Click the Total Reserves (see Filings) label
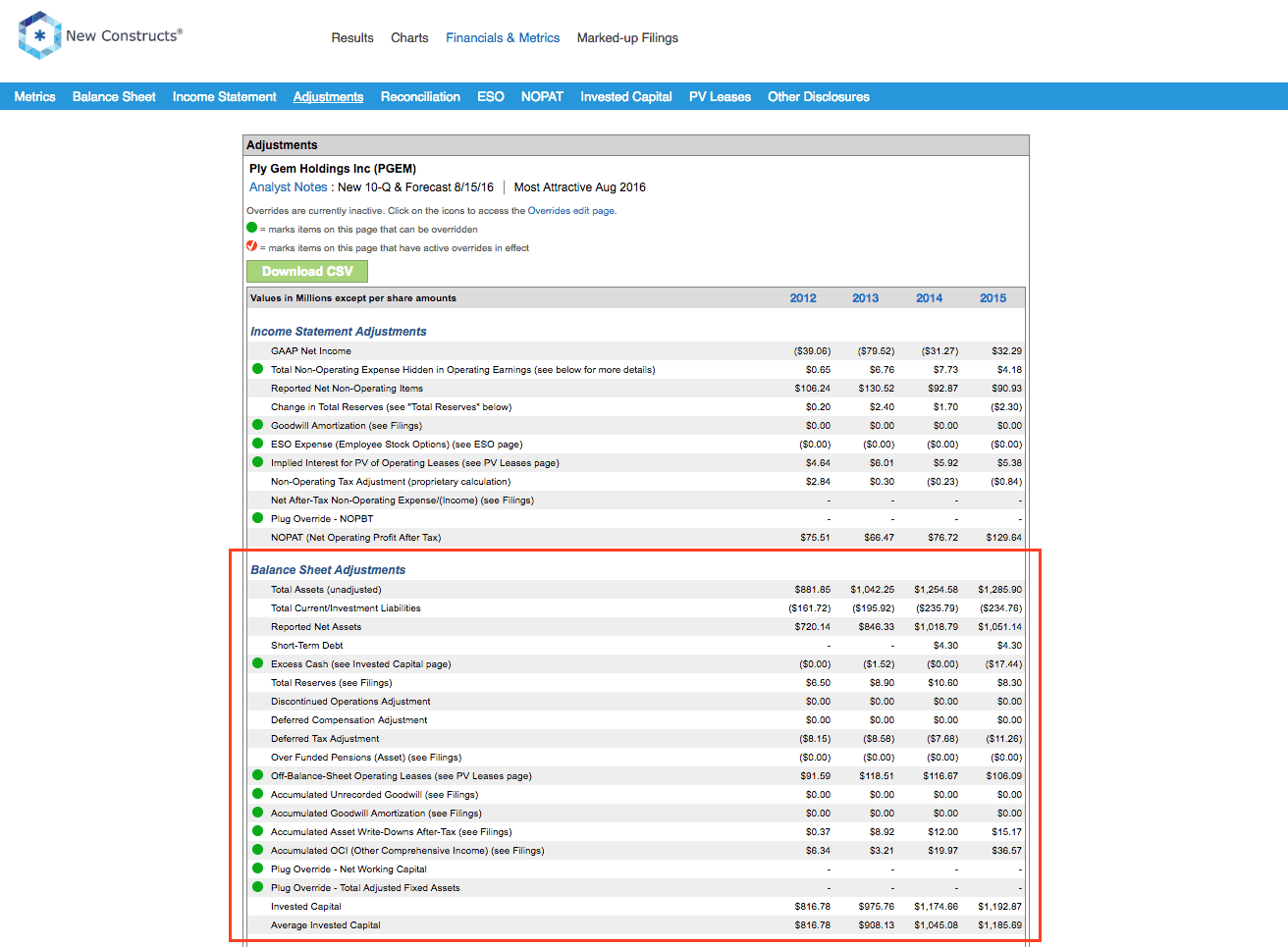The image size is (1288, 947). (332, 683)
